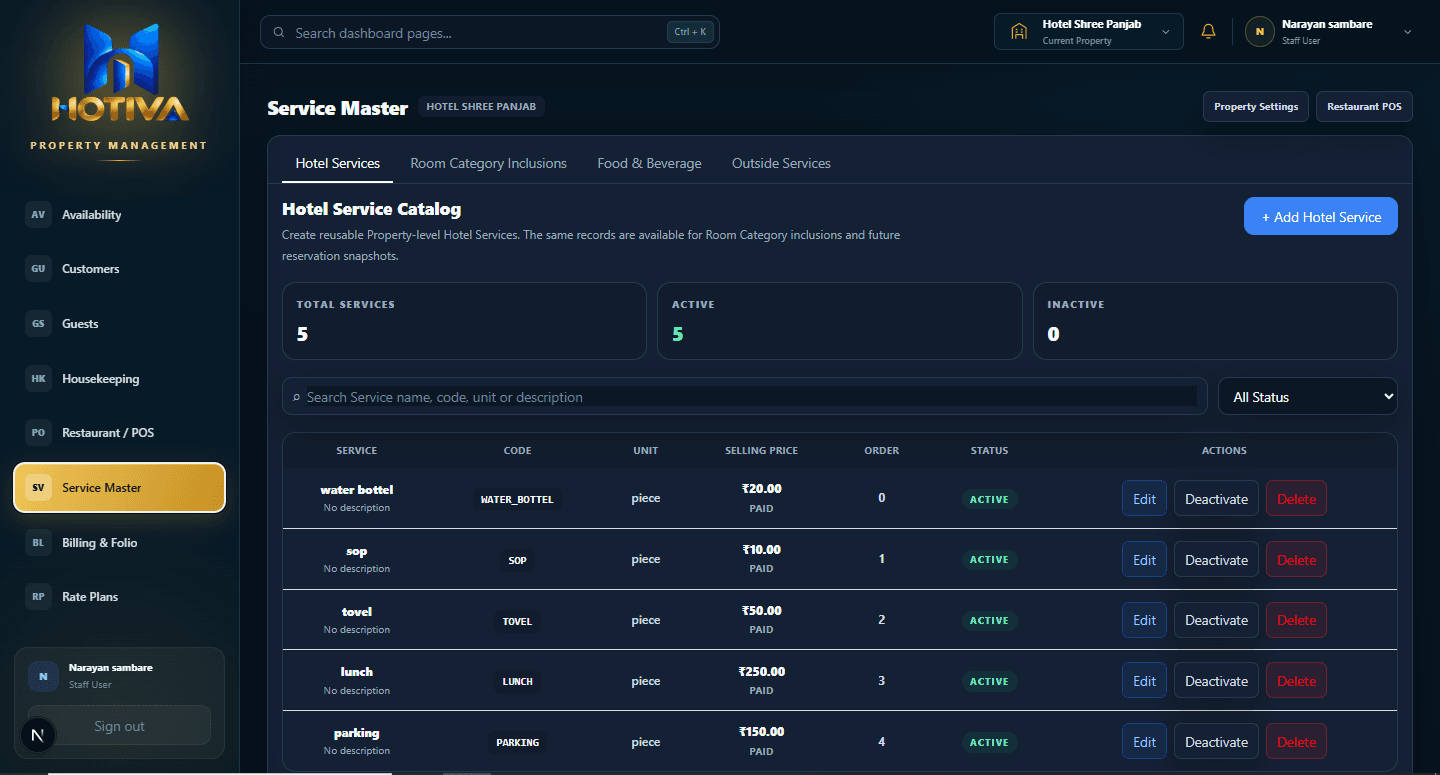Open the All Status filter dropdown
Screen dimensions: 1440x775
click(x=1308, y=396)
